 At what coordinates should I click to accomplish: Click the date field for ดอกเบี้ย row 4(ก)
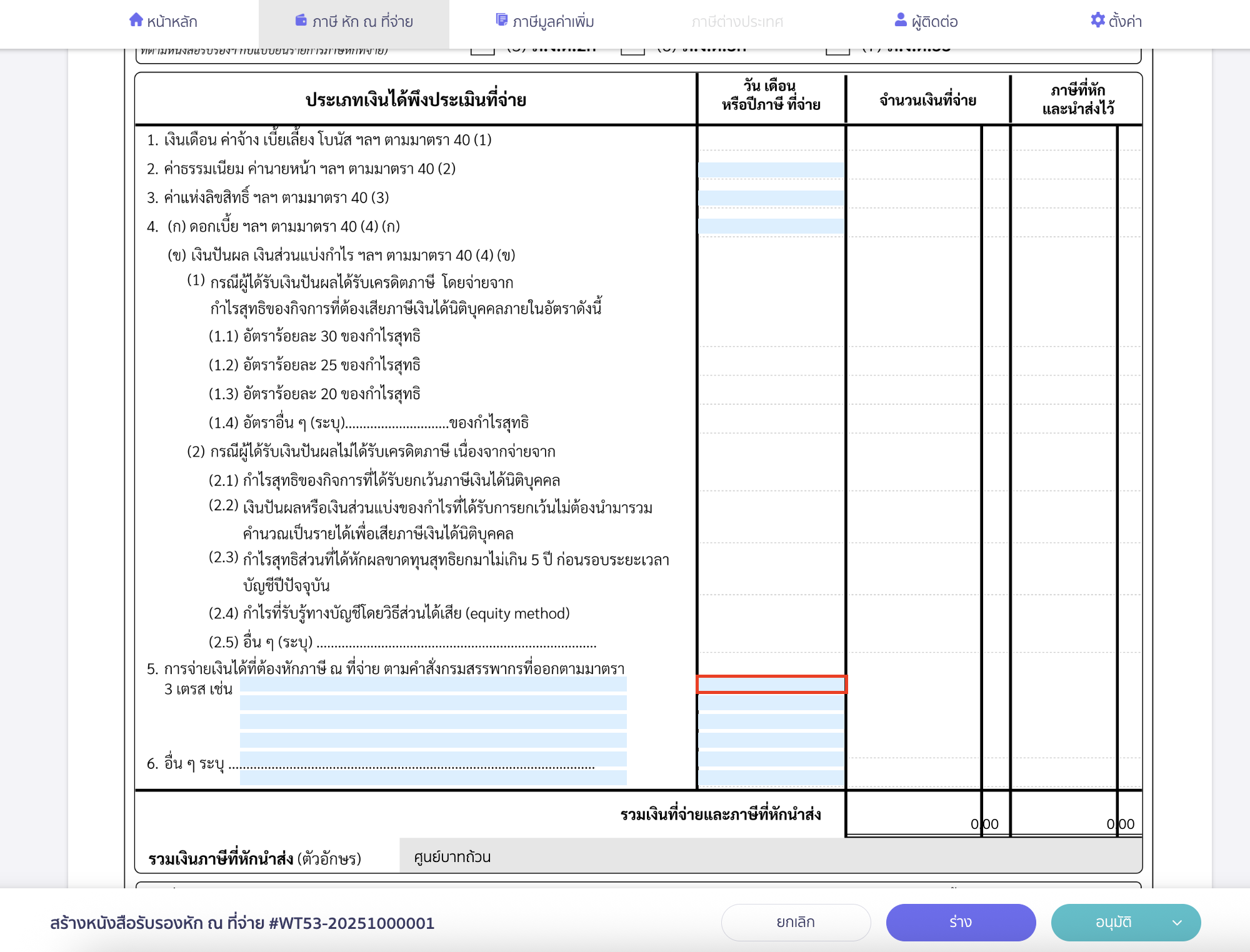click(x=772, y=227)
